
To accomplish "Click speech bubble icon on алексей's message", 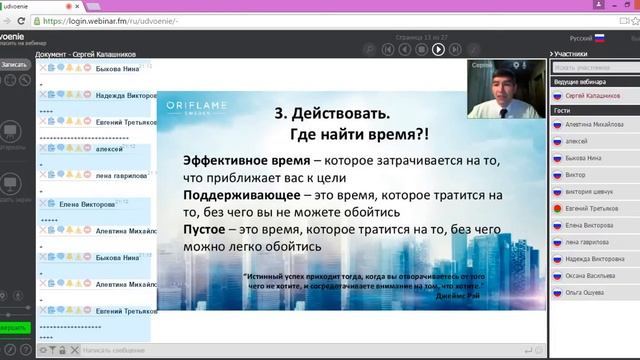I will [60, 148].
